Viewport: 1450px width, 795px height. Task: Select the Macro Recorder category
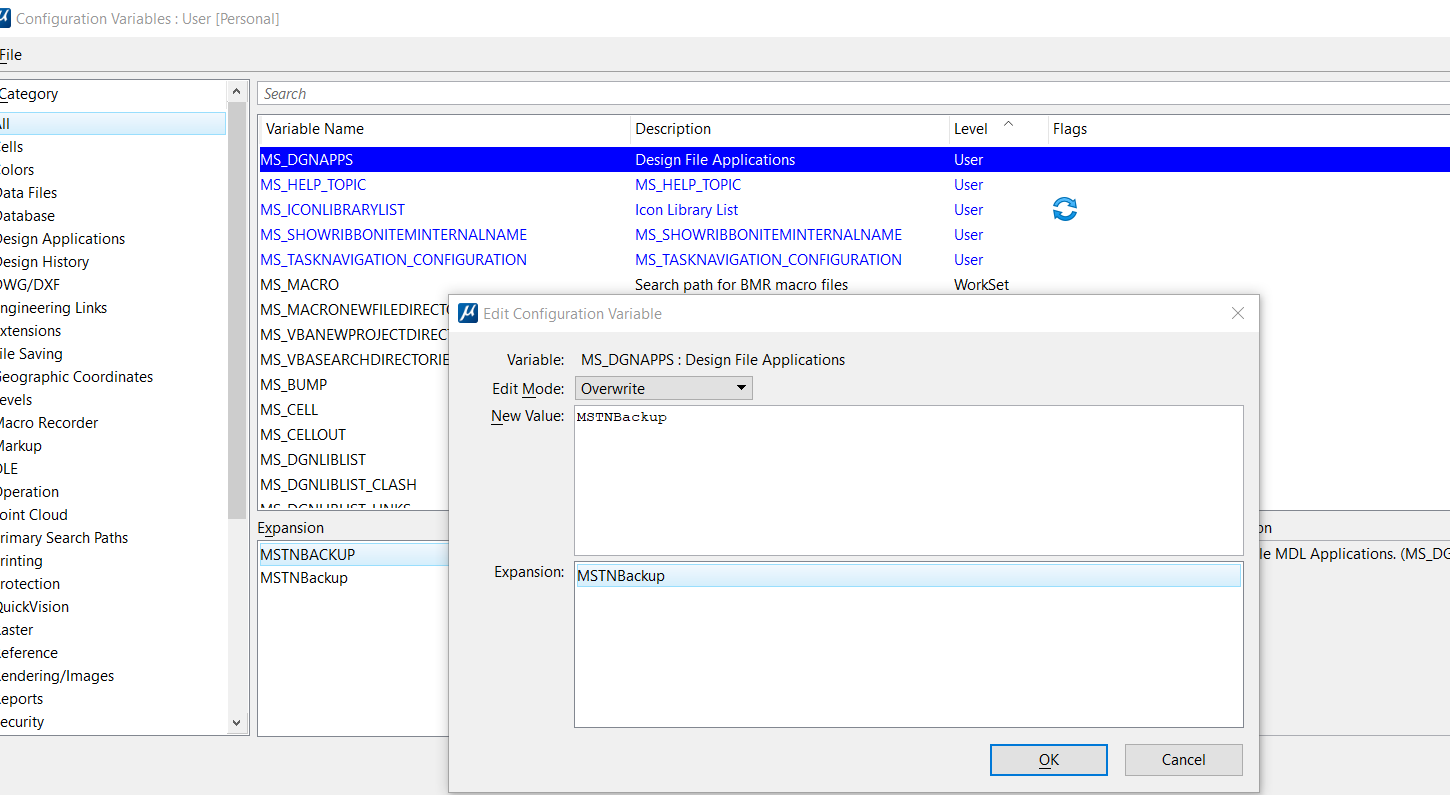point(49,423)
